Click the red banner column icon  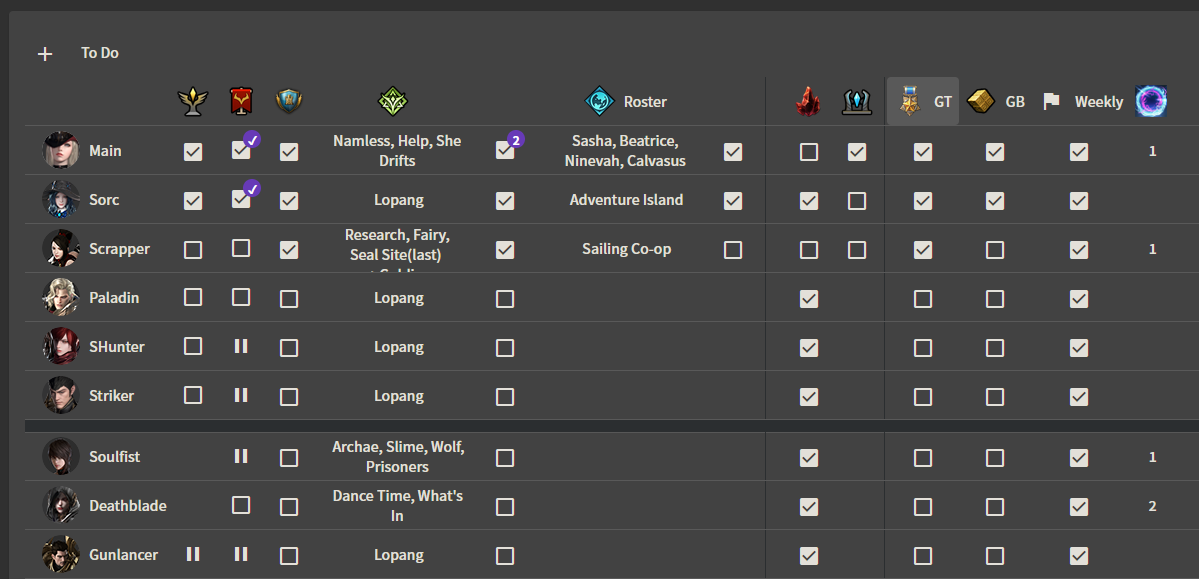click(241, 101)
